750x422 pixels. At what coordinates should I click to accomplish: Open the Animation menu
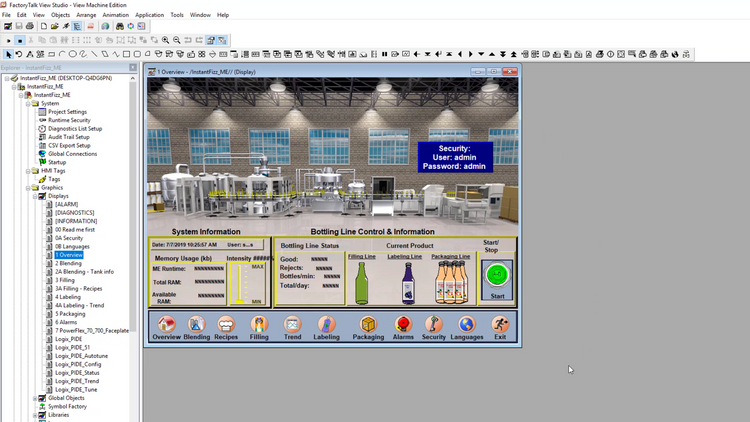point(115,15)
